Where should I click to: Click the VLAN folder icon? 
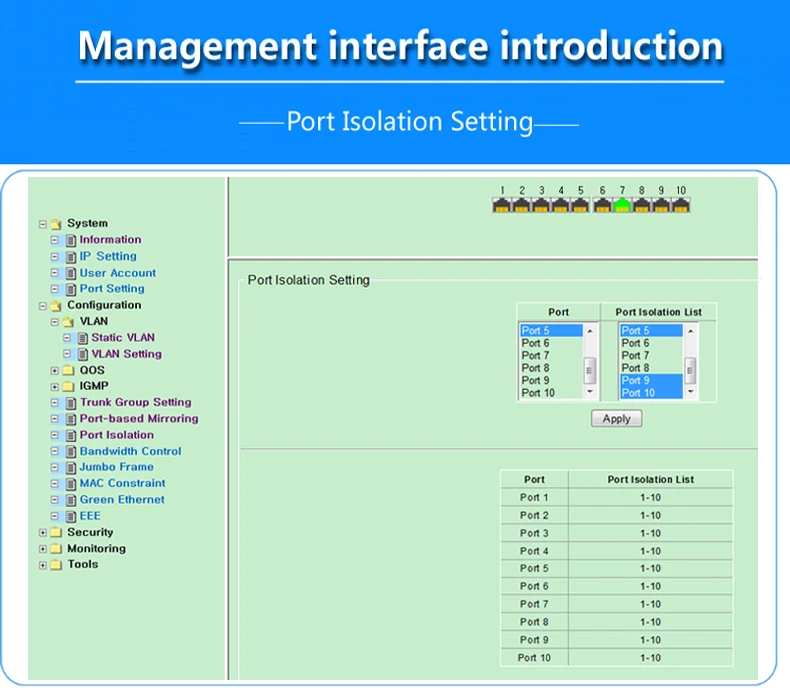coord(68,322)
